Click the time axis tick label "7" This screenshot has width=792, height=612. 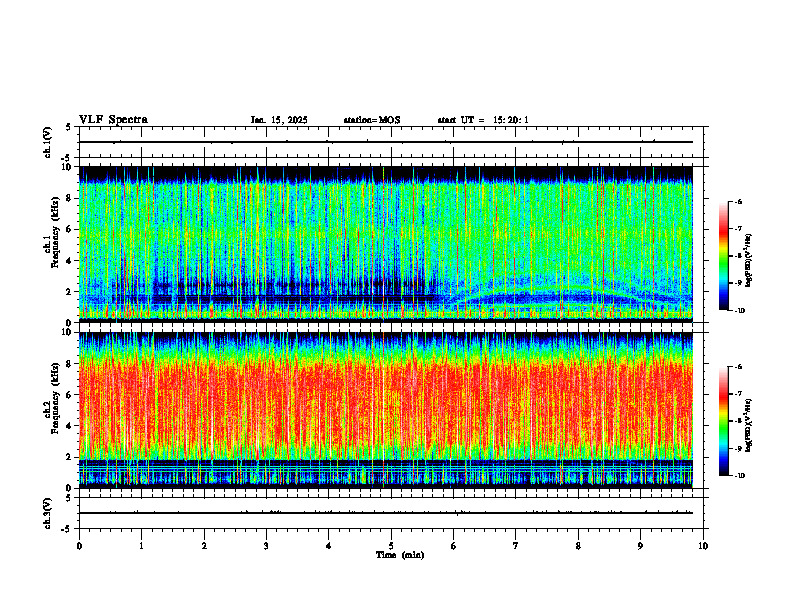coord(516,546)
